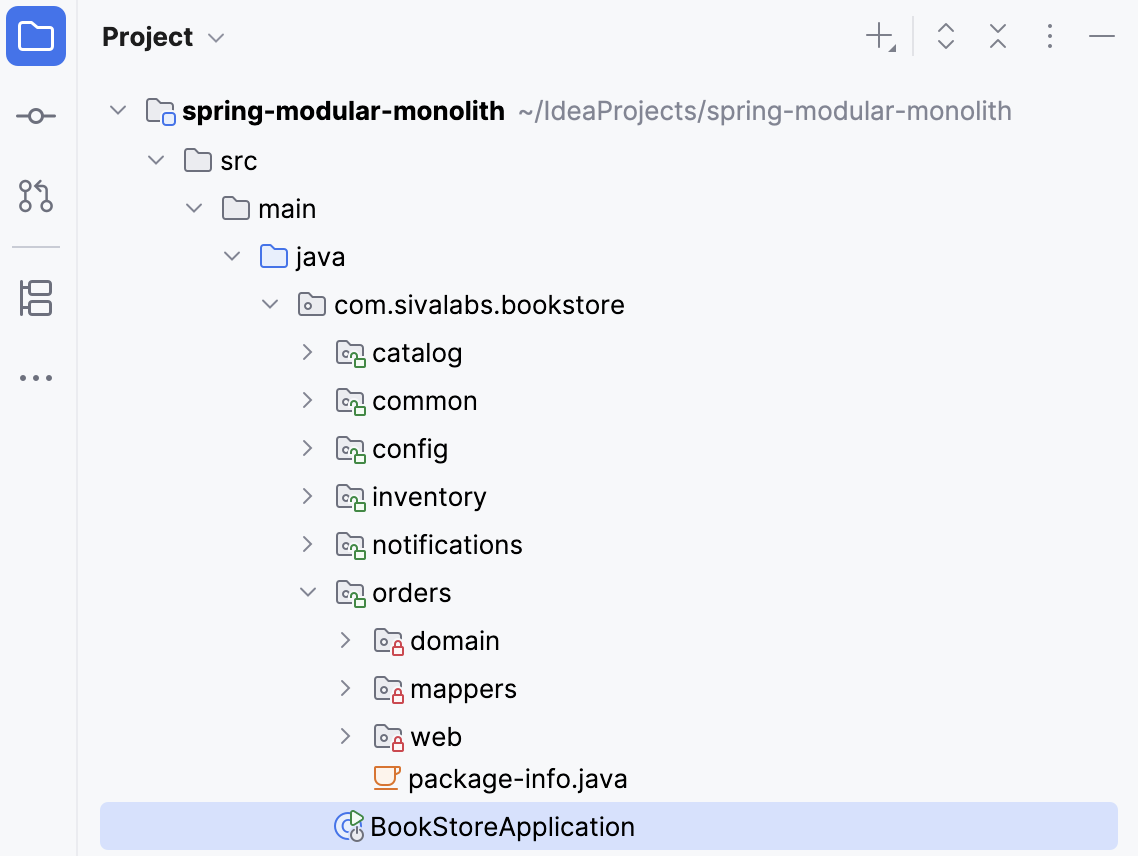Screen dimensions: 1138x856
Task: Open the BookStoreApplication class
Action: point(500,826)
